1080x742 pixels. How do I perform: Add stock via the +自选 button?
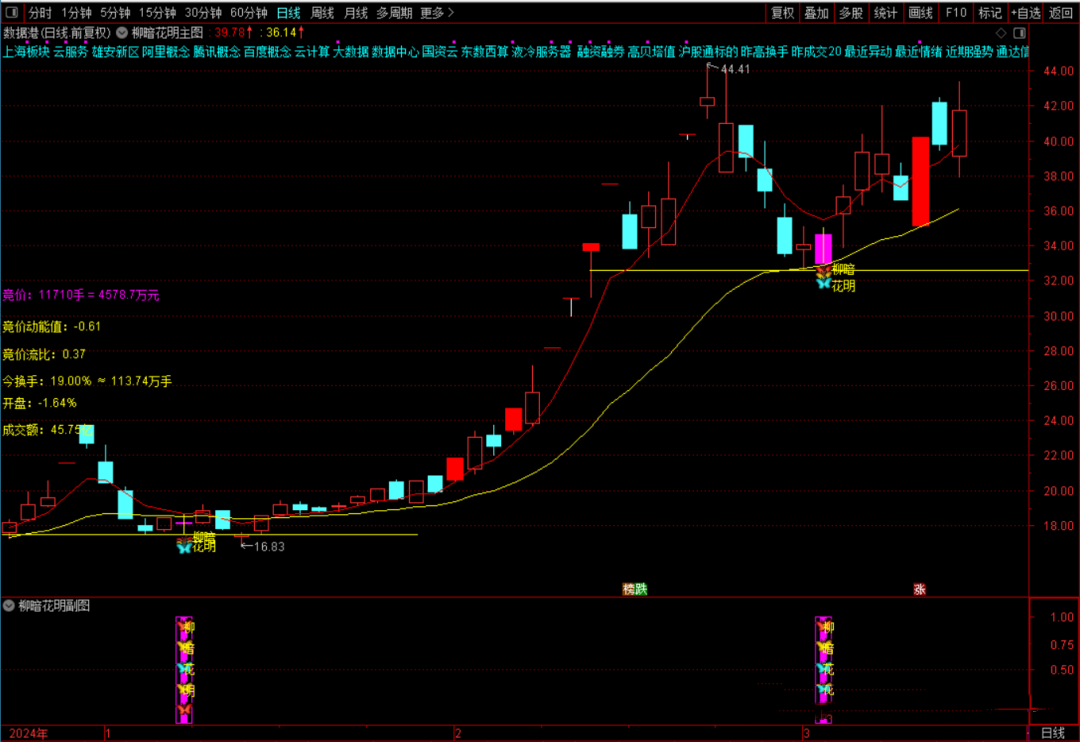1025,13
